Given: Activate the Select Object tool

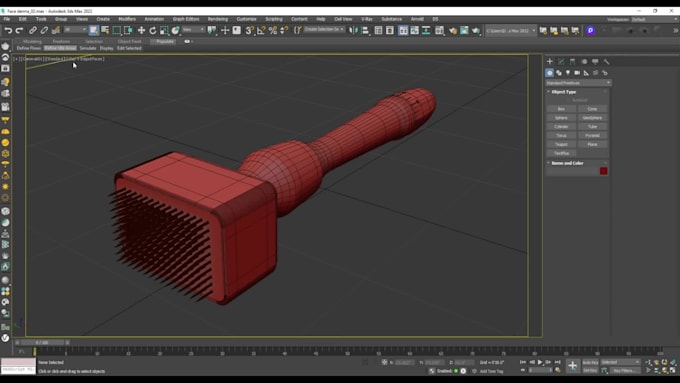Looking at the screenshot, I should (94, 30).
